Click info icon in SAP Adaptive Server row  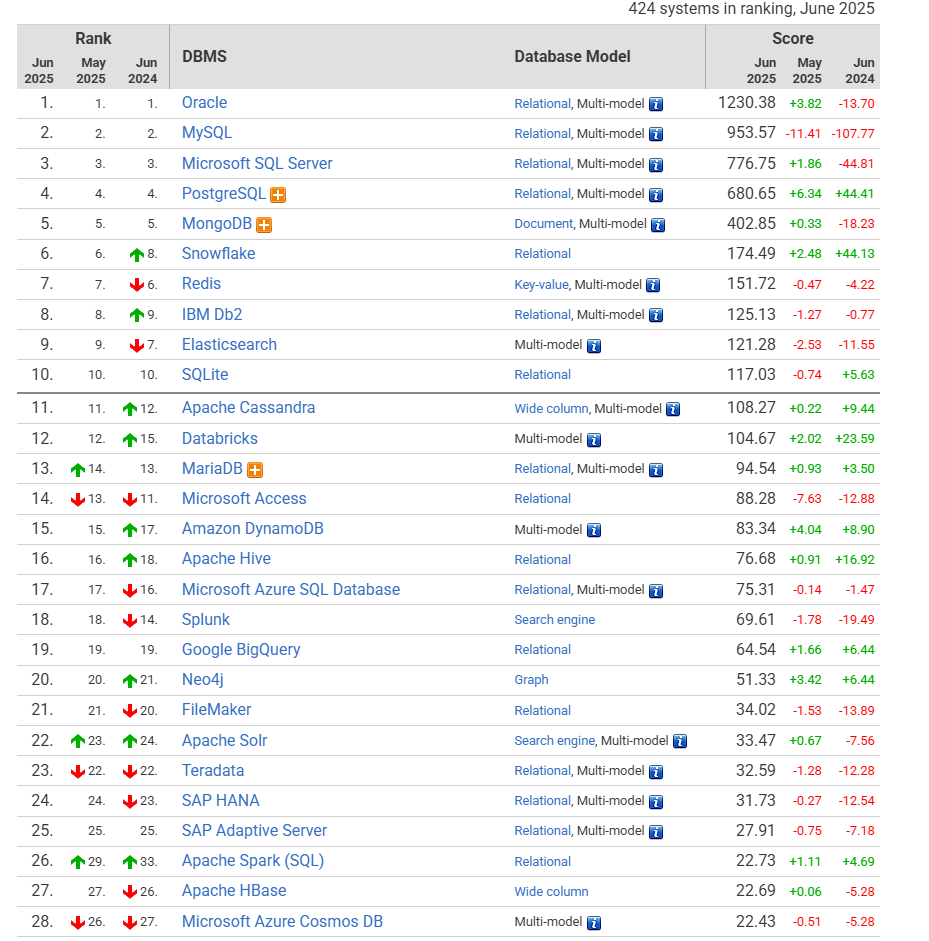656,832
